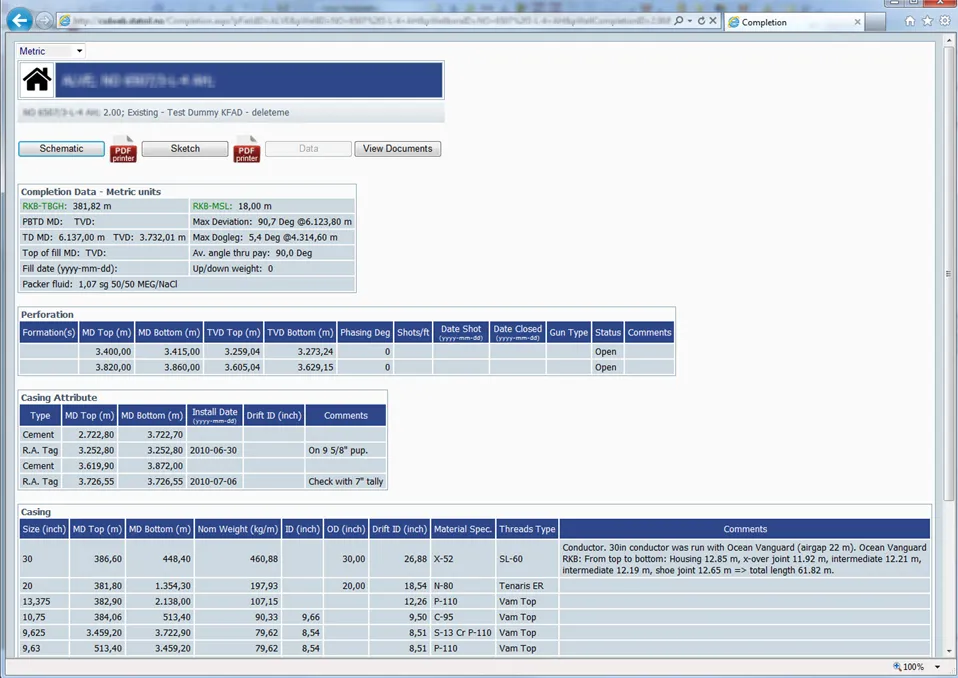This screenshot has width=958, height=678.
Task: Open browser Tools with the gear icon
Action: 943,20
